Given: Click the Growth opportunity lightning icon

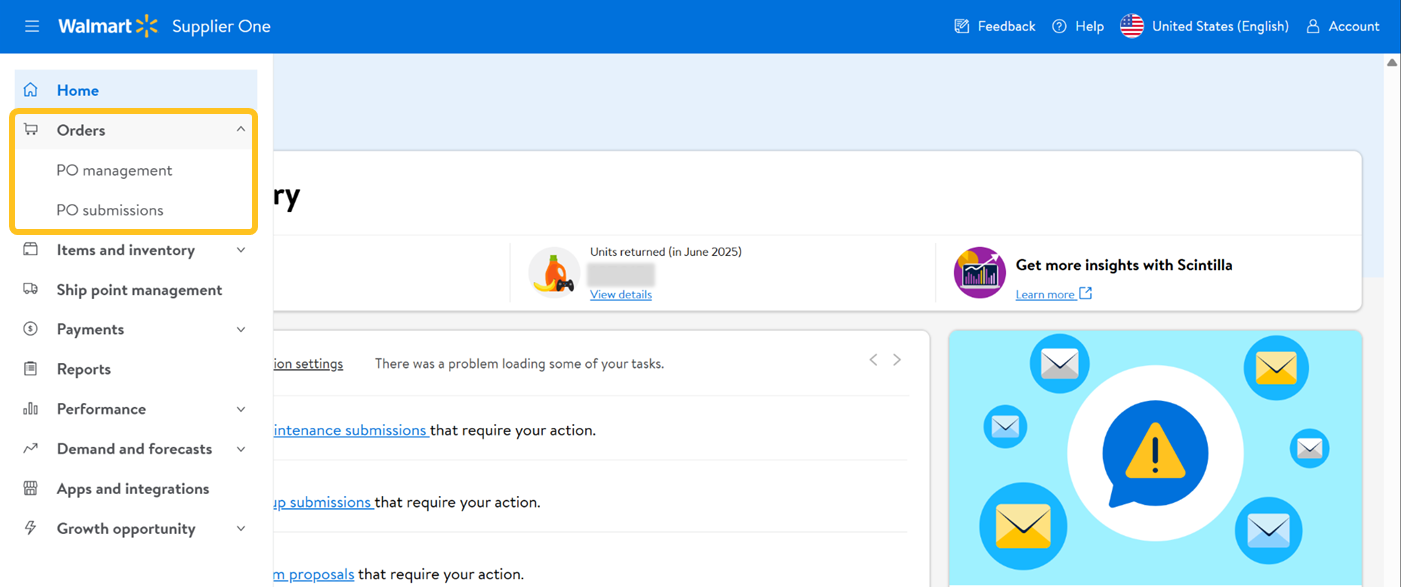Looking at the screenshot, I should (x=31, y=528).
